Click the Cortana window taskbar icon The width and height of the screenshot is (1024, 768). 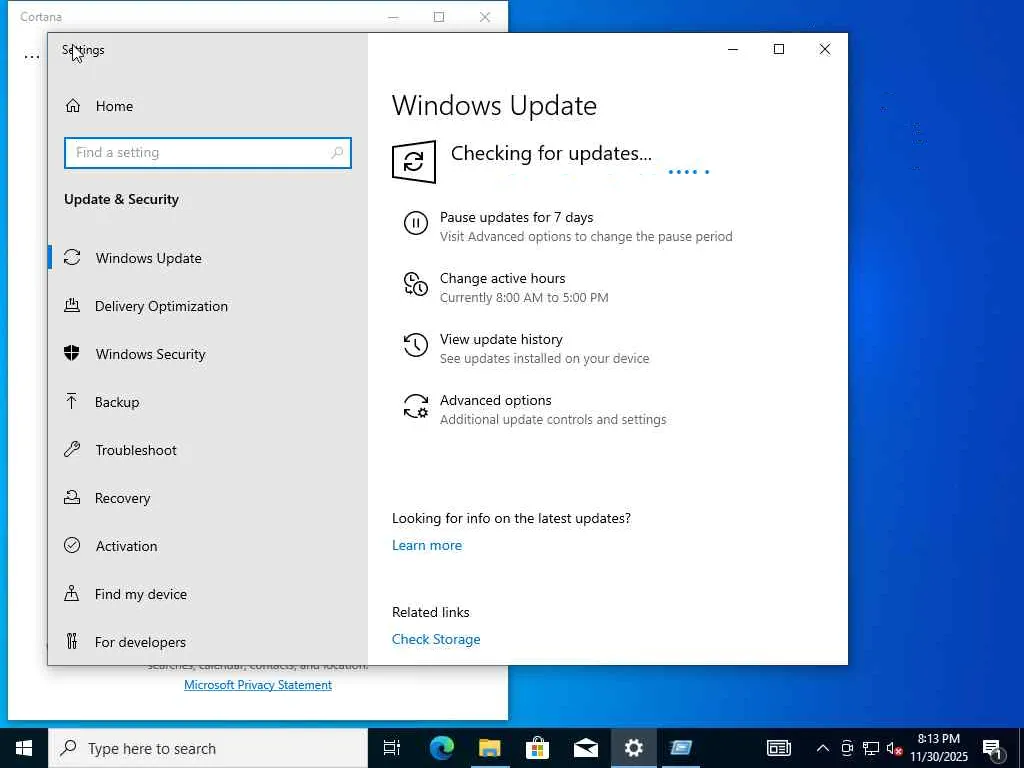coord(680,748)
